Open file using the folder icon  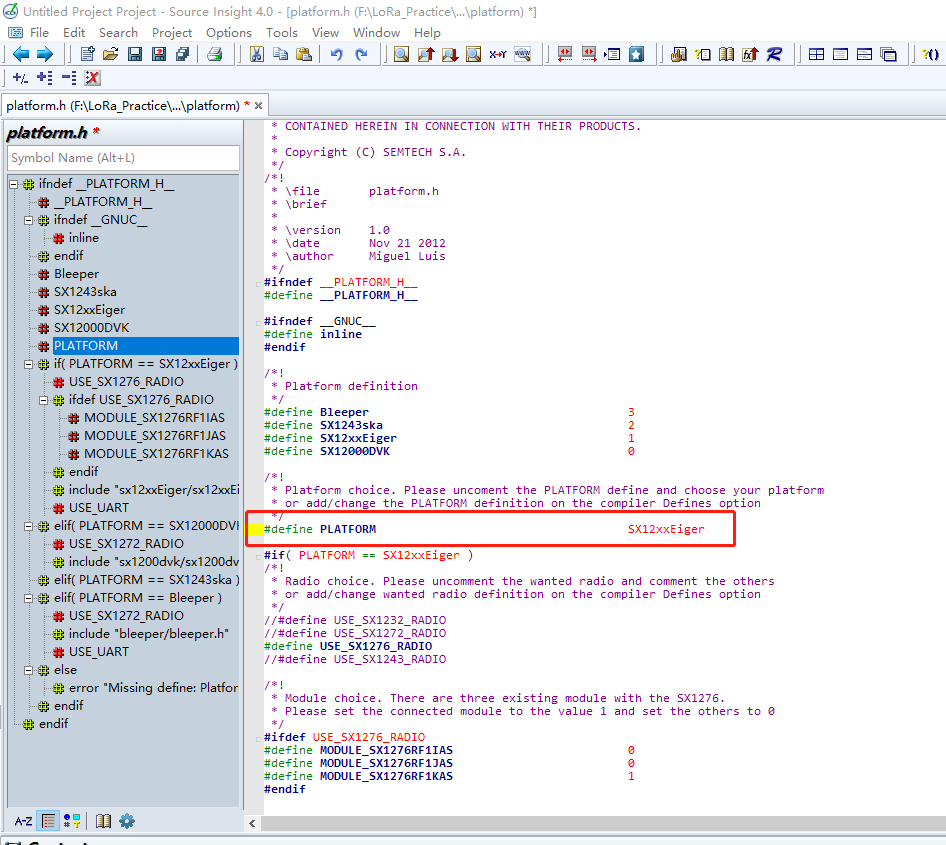pos(110,54)
